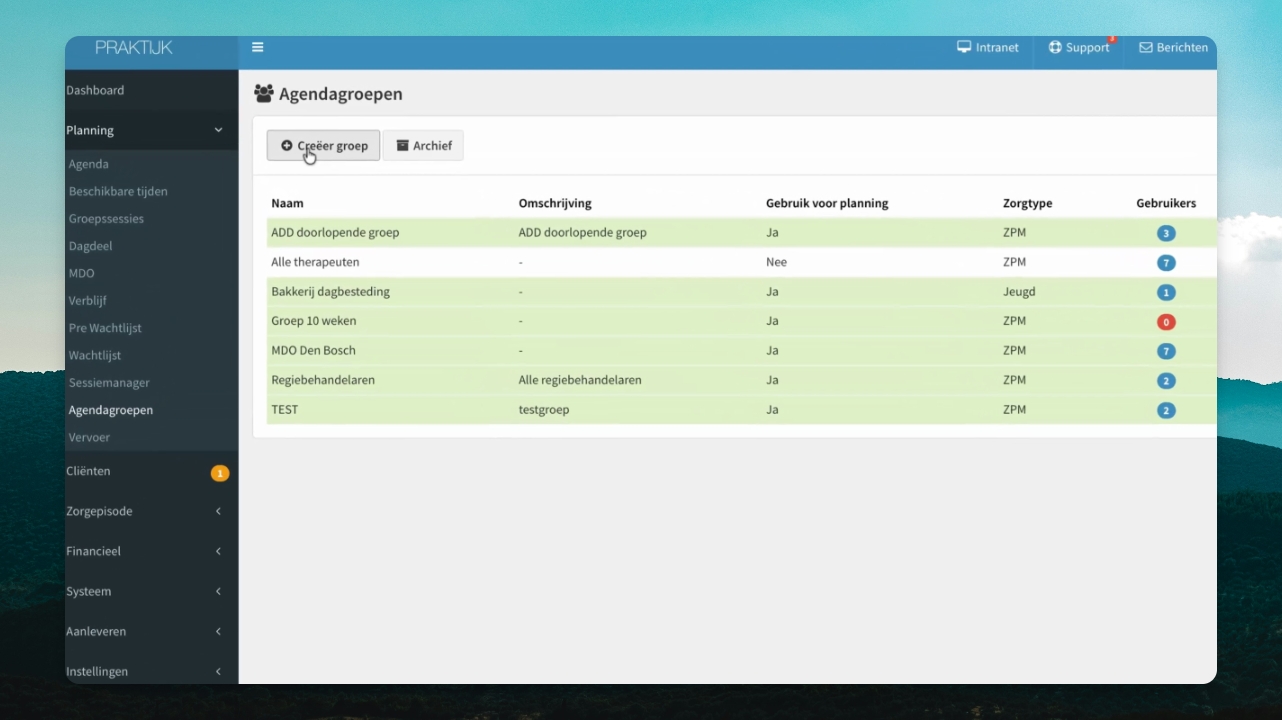The height and width of the screenshot is (720, 1282).
Task: Click the Alle regiebehandelaren description
Action: 580,380
